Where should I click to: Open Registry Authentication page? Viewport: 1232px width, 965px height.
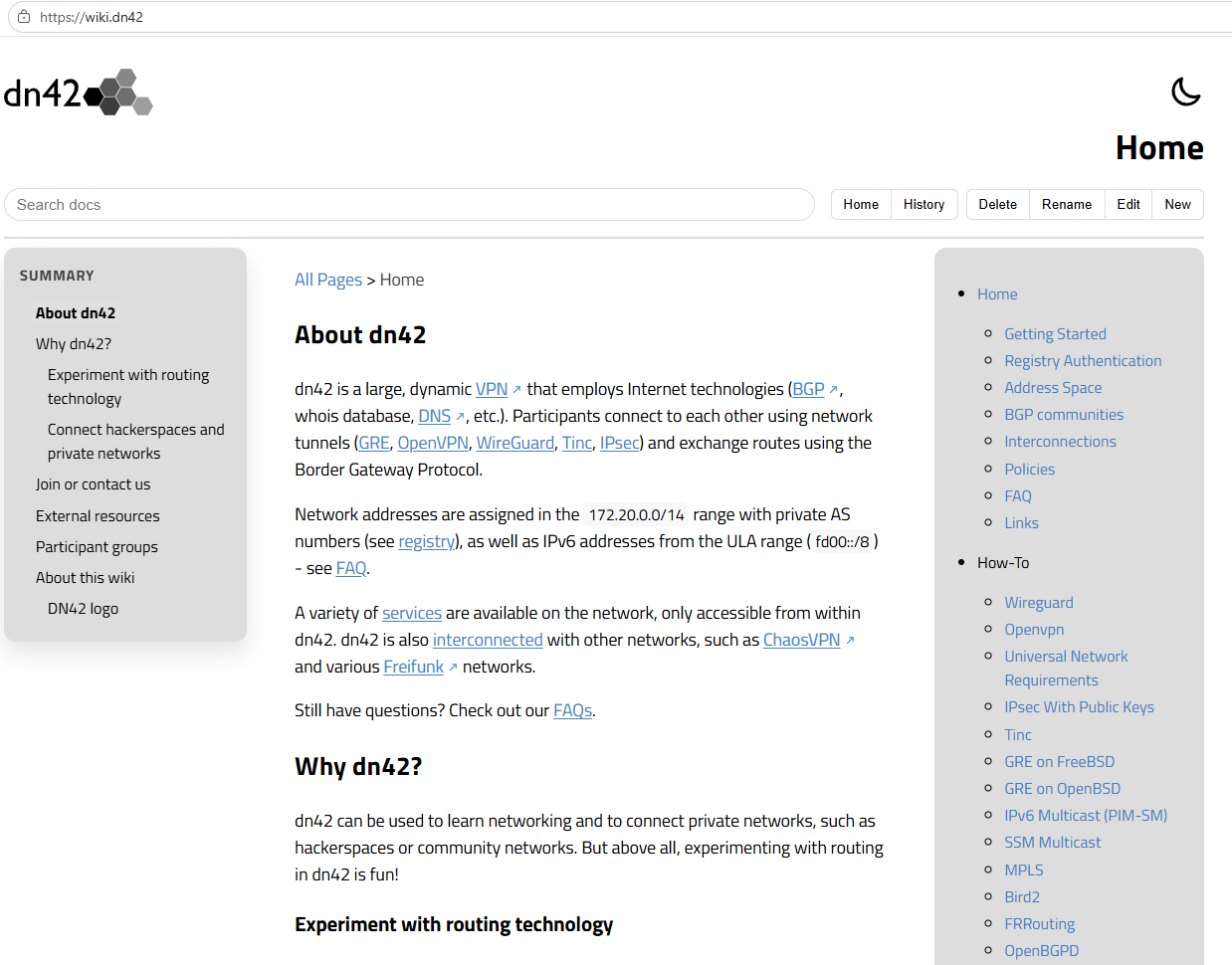[1083, 361]
